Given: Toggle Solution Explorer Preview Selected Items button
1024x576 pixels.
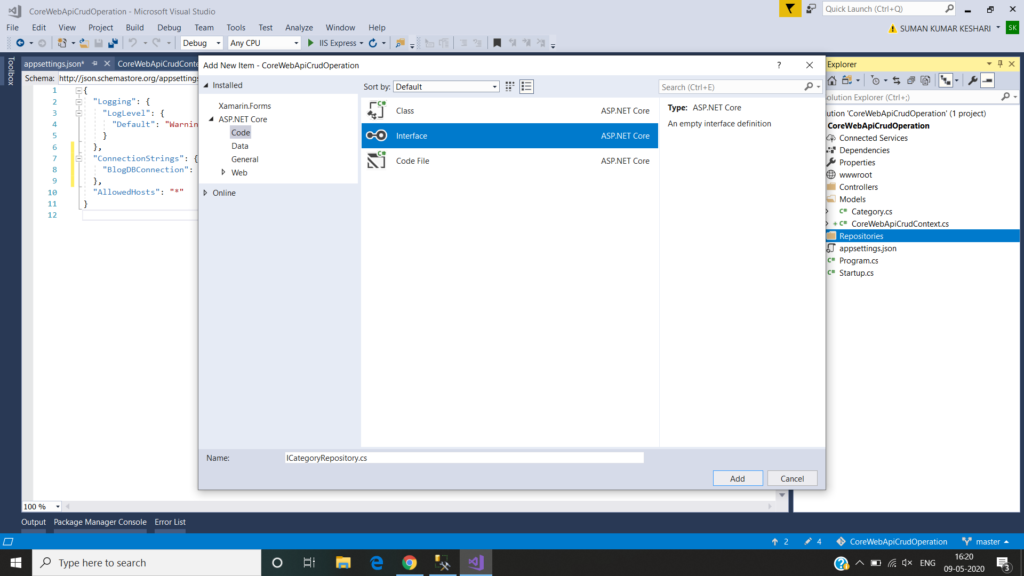Looking at the screenshot, I should click(x=987, y=80).
